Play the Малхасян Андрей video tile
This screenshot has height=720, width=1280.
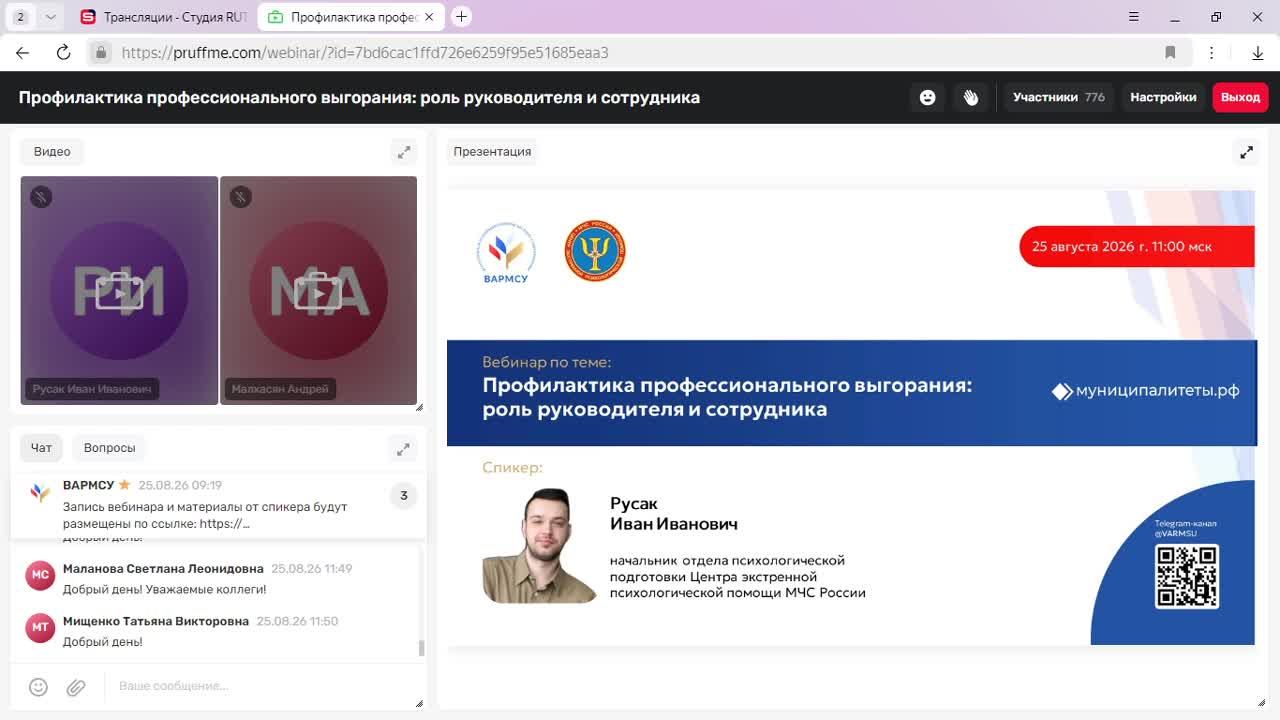click(318, 292)
